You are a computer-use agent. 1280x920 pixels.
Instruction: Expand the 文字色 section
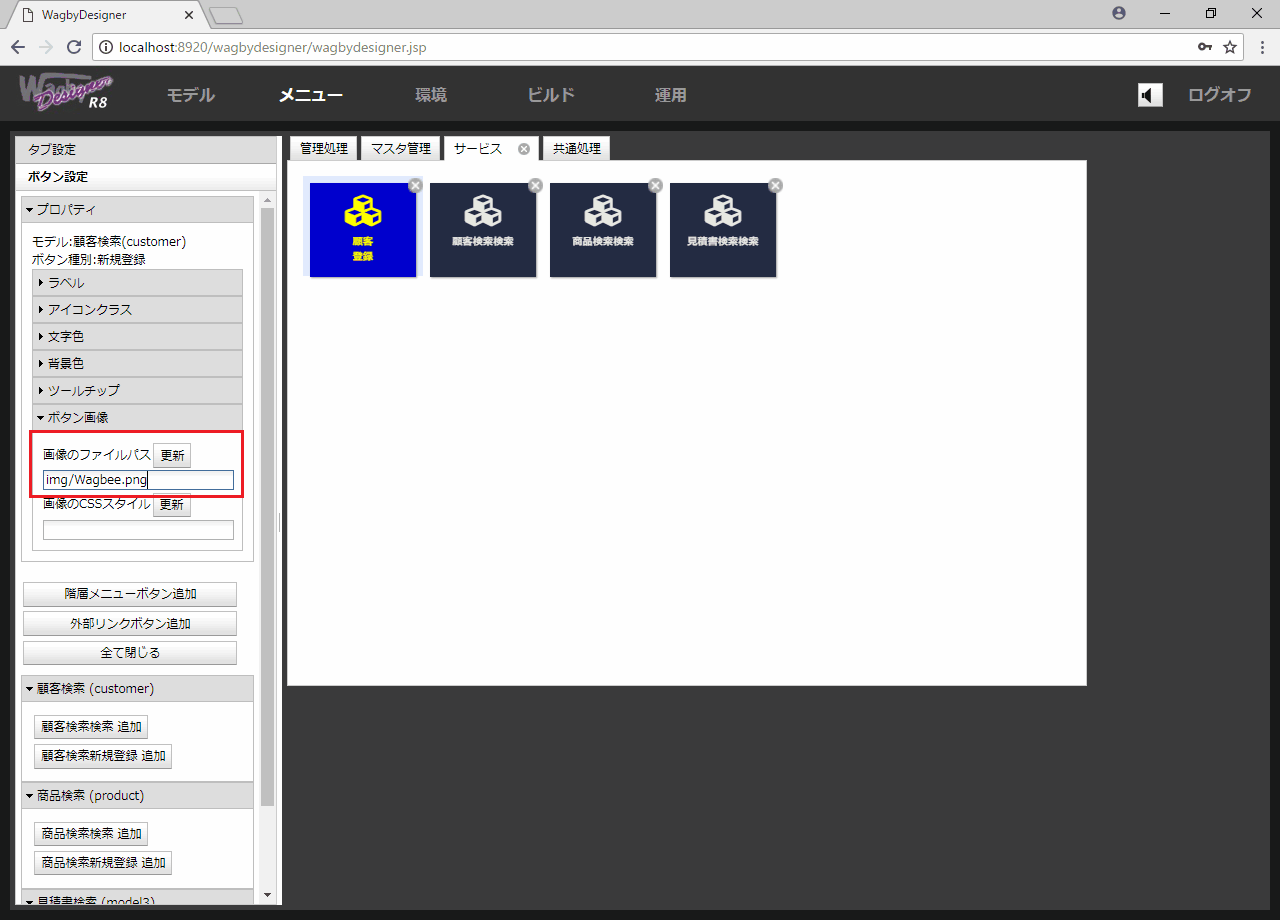tap(137, 337)
